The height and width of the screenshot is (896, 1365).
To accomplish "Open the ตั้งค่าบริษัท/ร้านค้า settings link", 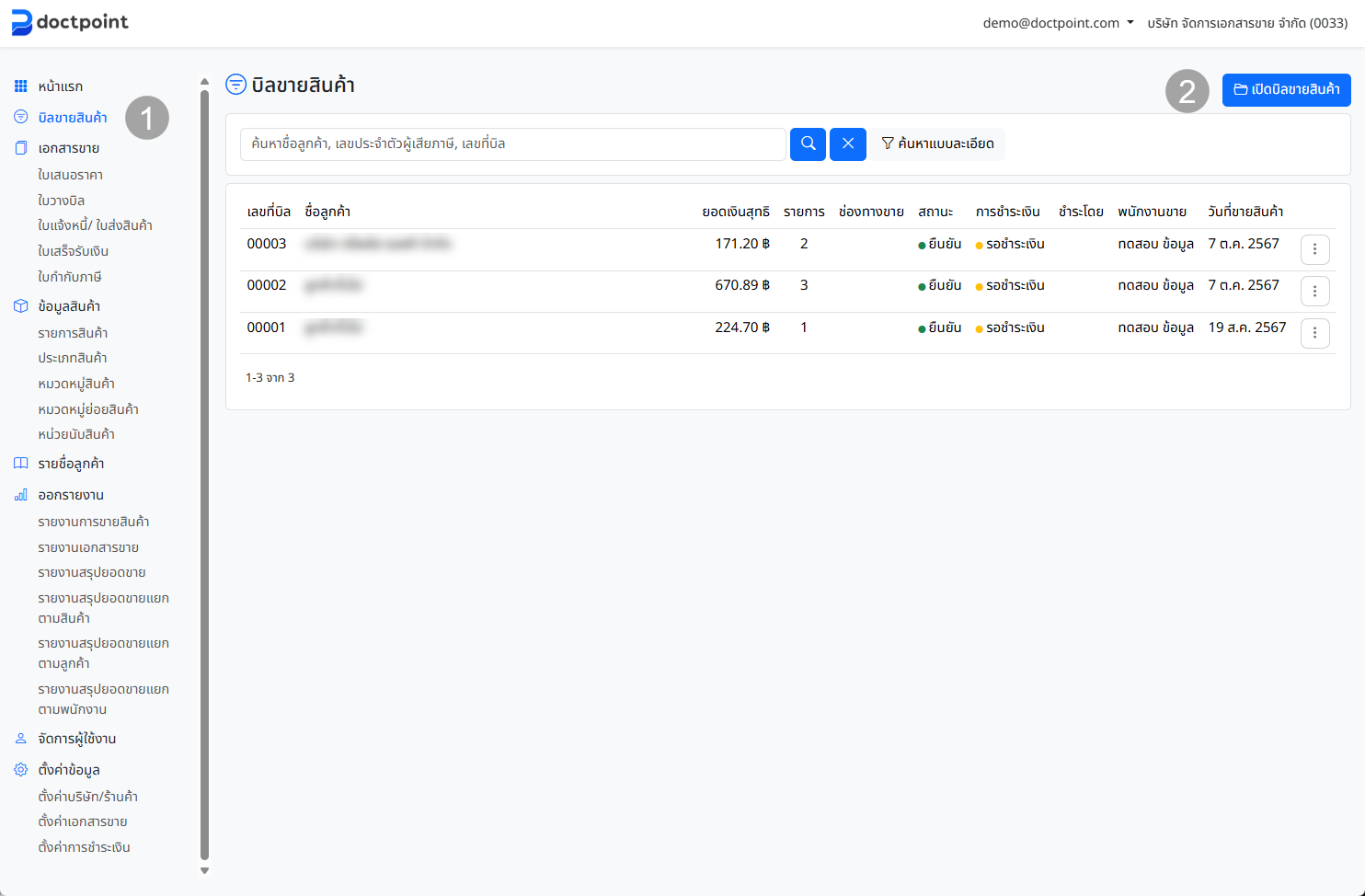I will [87, 797].
